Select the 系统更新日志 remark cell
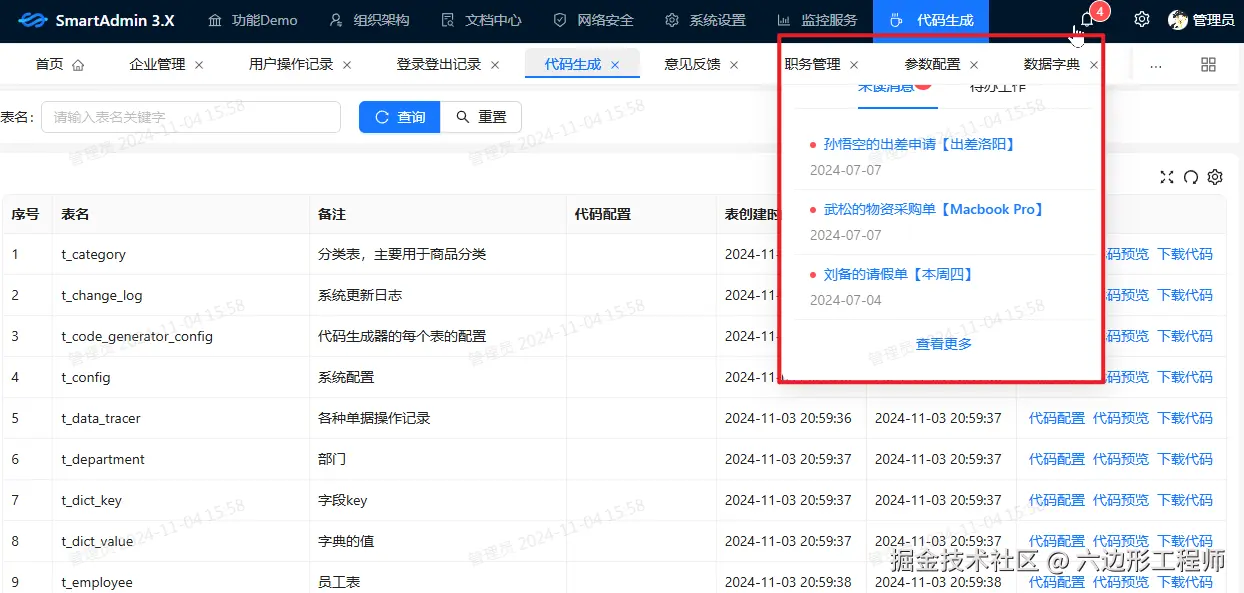Viewport: 1244px width, 593px height. (x=438, y=295)
